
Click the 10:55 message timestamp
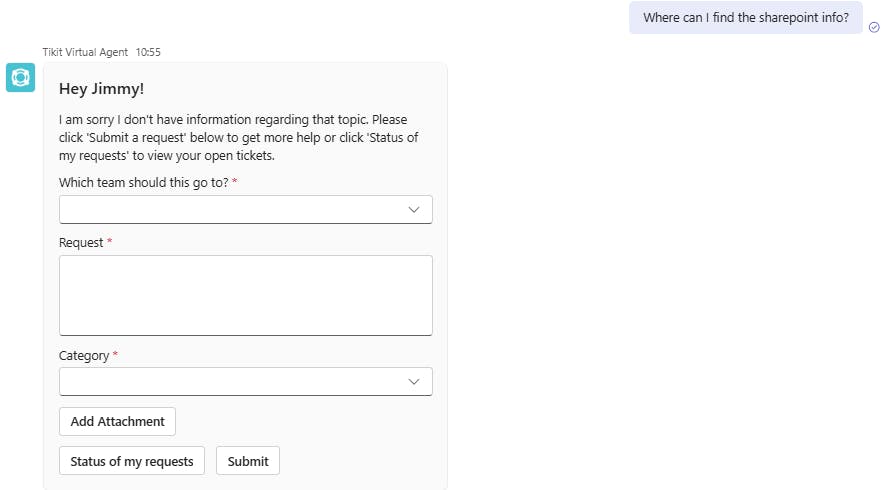[x=148, y=51]
